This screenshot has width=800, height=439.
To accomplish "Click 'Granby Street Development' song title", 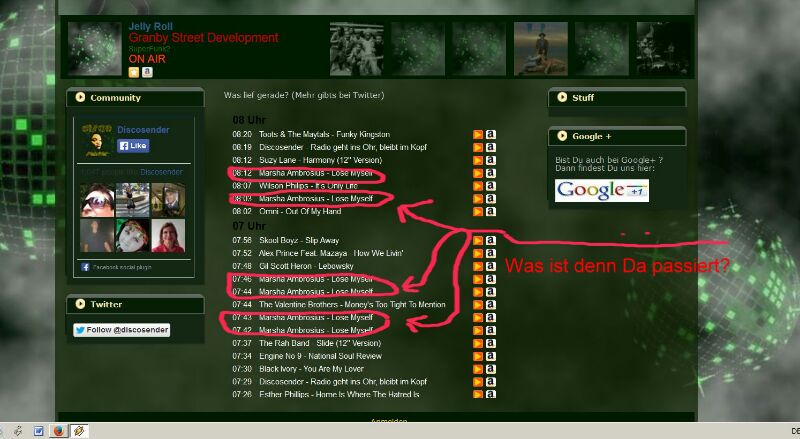I will [204, 37].
